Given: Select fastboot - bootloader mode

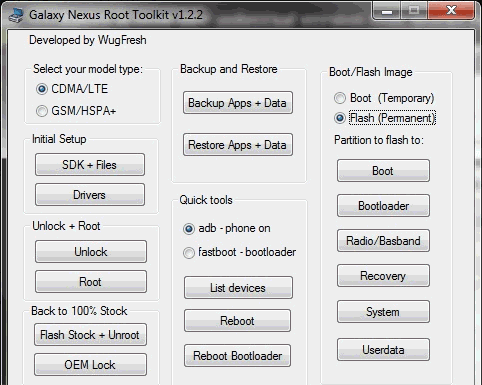Looking at the screenshot, I should pos(239,252).
